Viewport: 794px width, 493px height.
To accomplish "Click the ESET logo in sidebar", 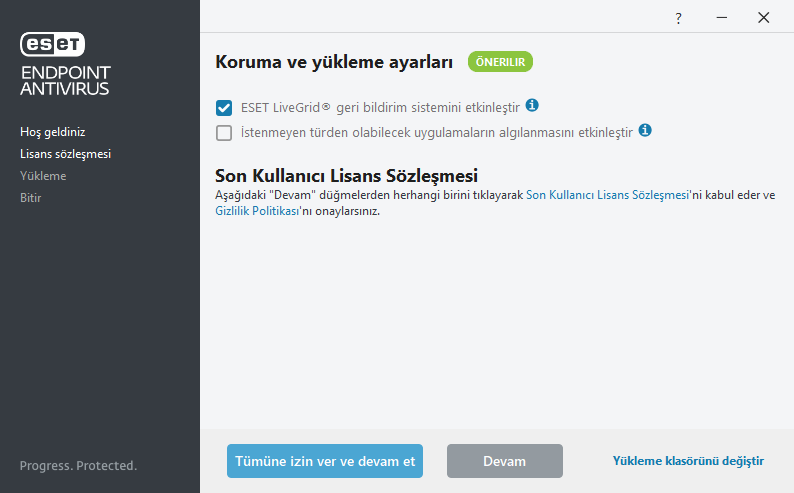I will (x=52, y=44).
